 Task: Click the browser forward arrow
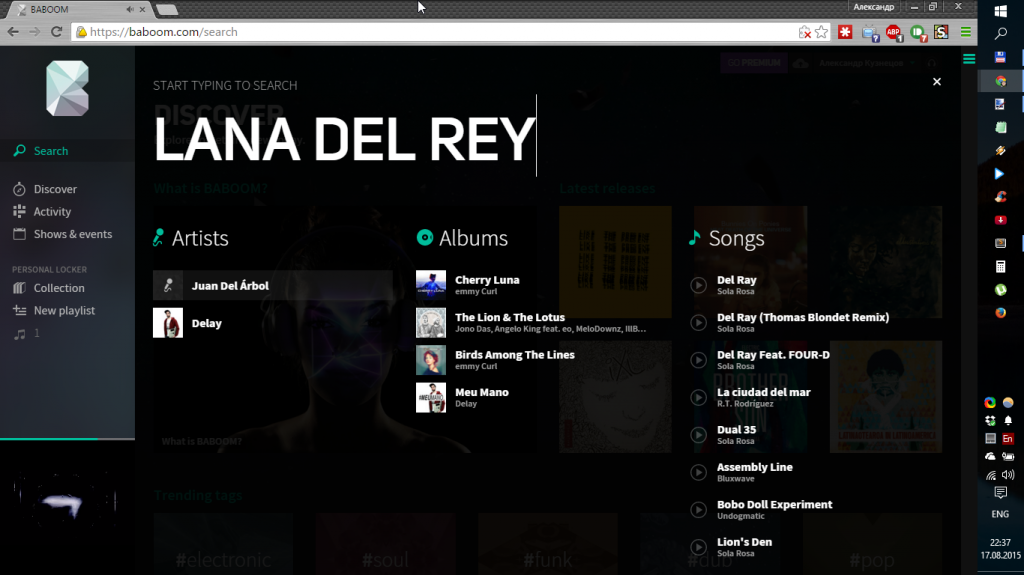click(x=35, y=31)
